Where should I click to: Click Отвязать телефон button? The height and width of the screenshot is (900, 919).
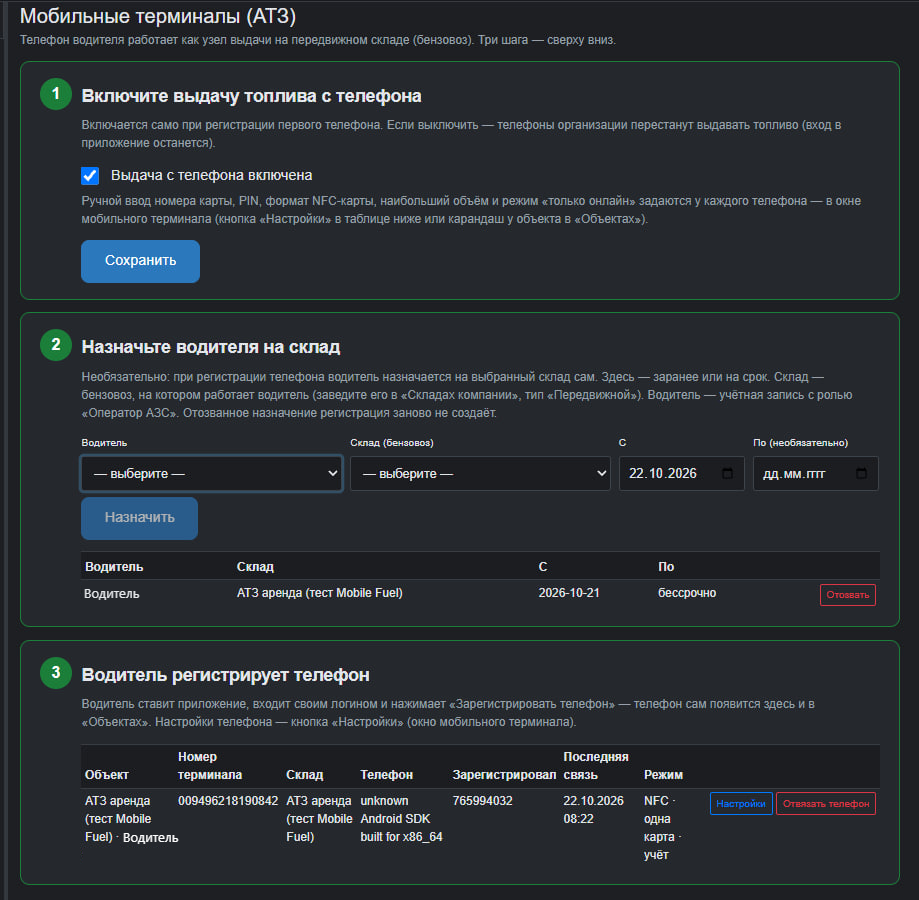826,803
